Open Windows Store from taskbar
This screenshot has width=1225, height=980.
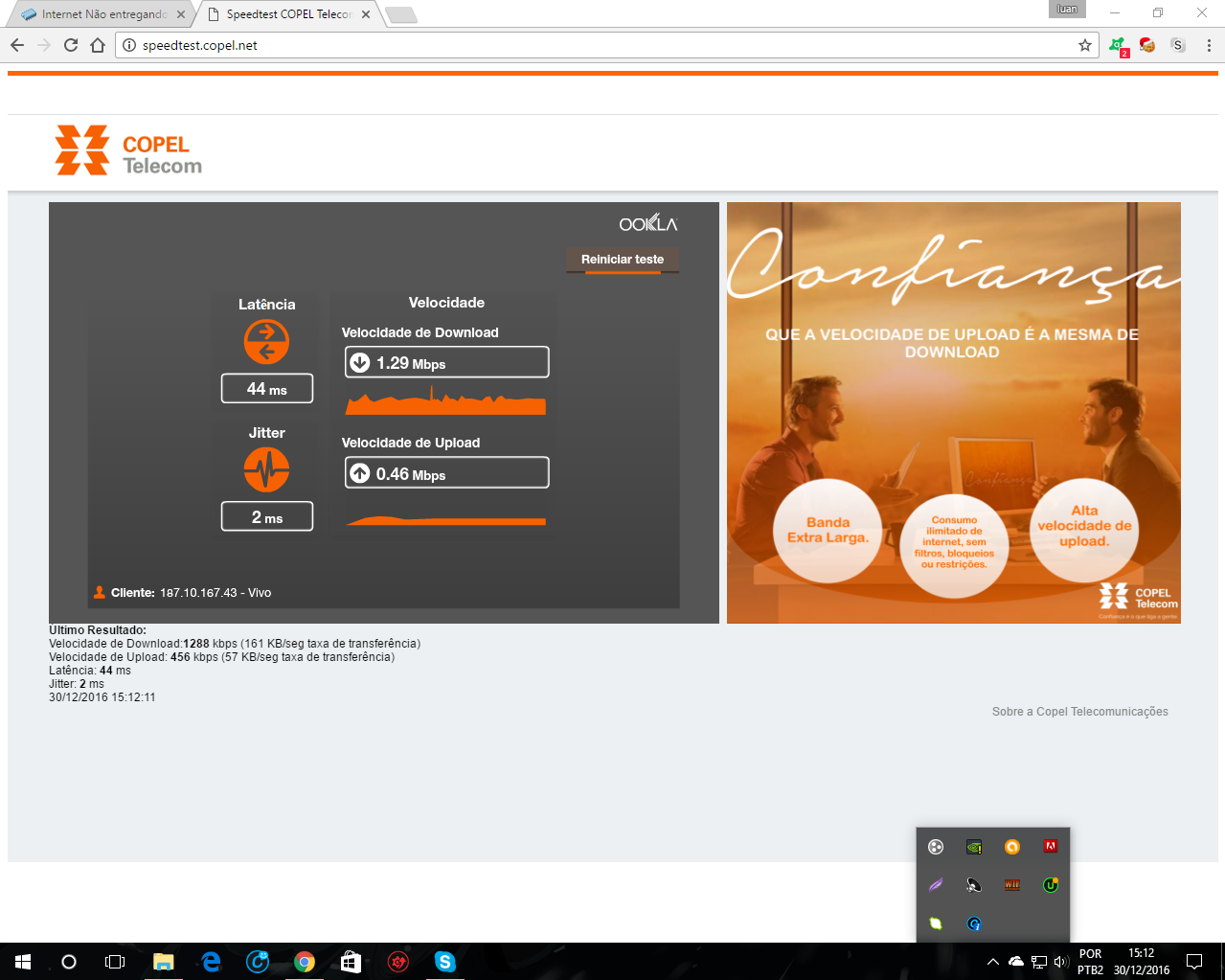coord(352,962)
